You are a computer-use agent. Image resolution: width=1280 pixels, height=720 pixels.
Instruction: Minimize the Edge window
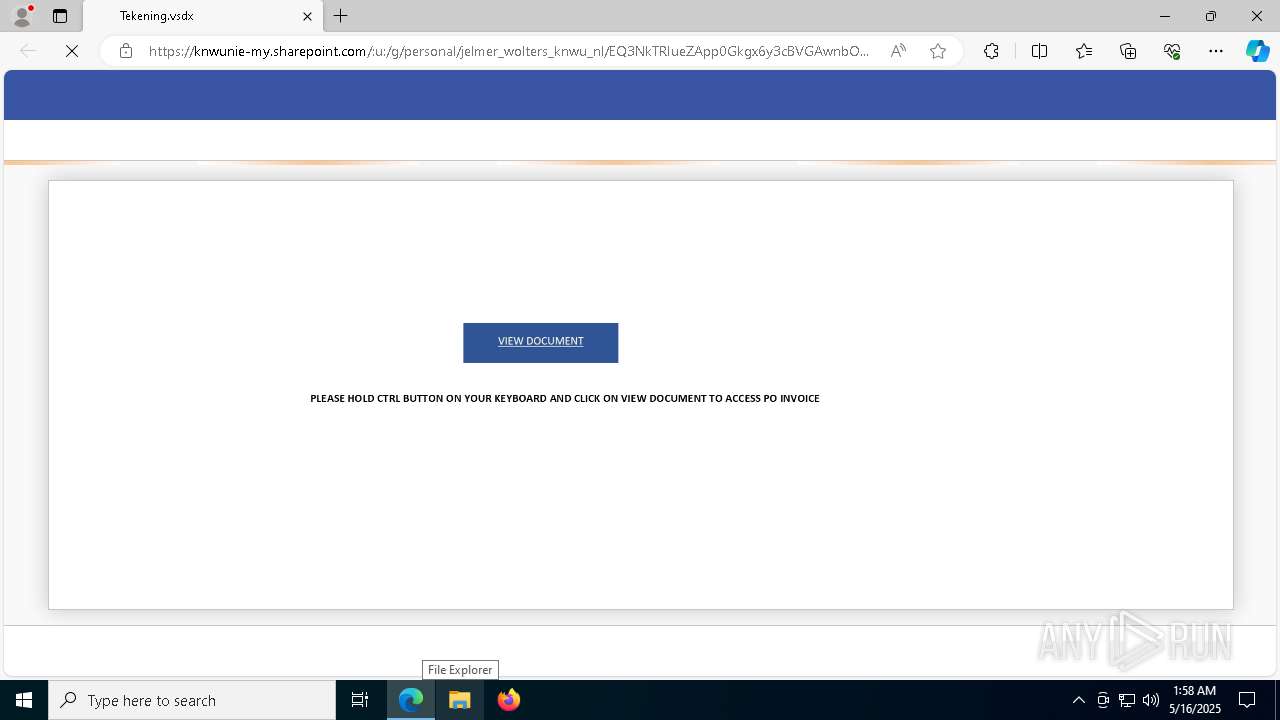coord(1164,16)
